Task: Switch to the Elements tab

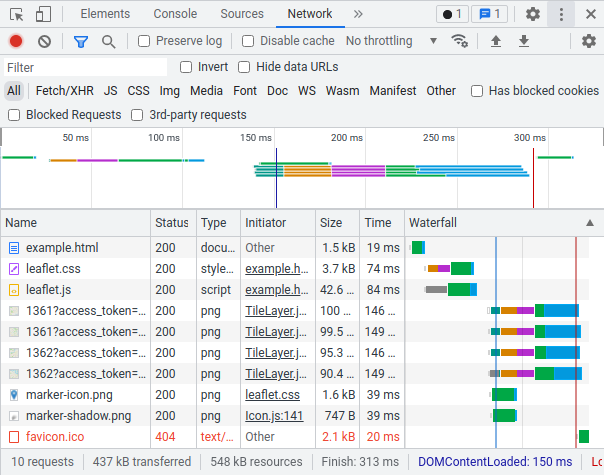Action: [105, 14]
